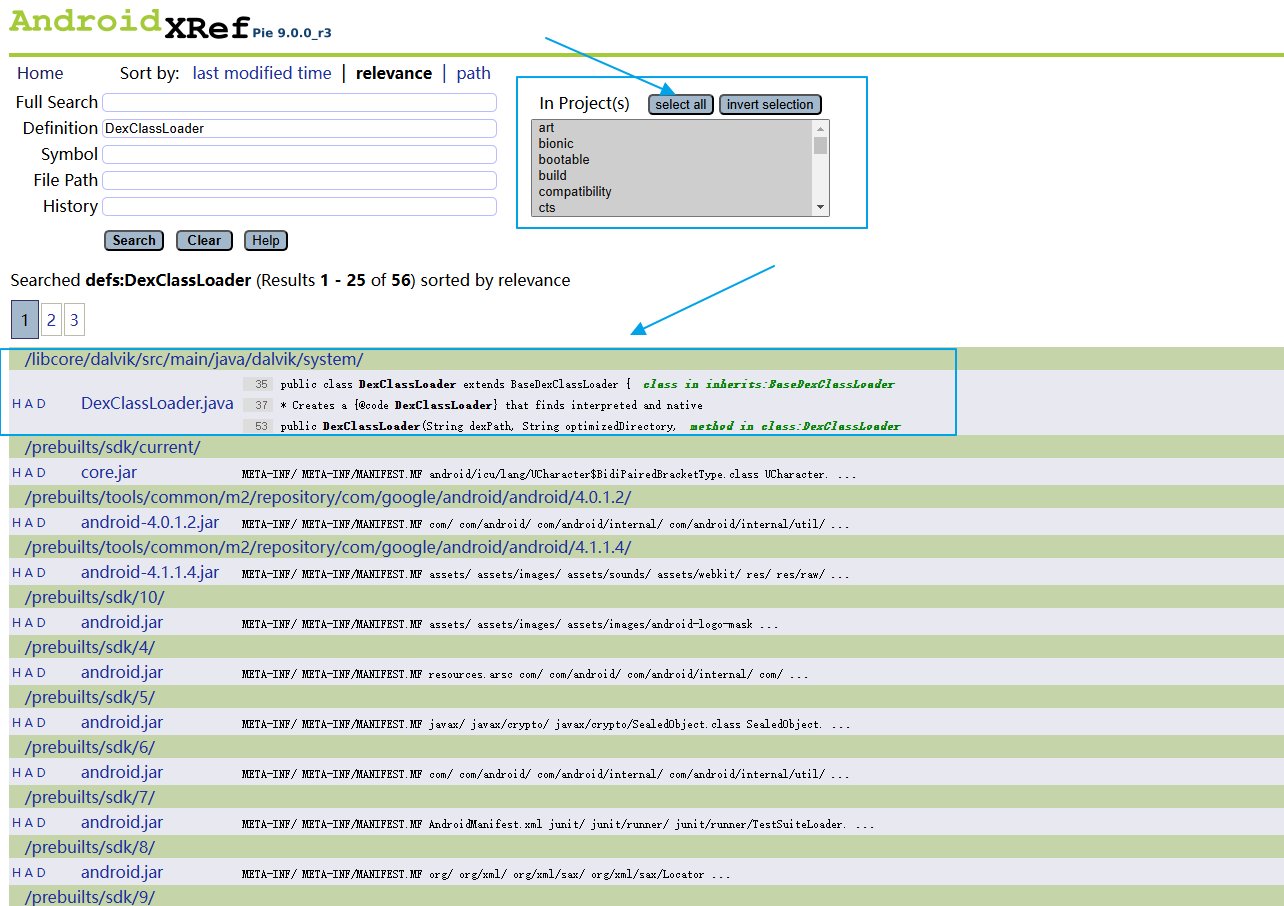Viewport: 1284px width, 906px height.
Task: Sort results by relevance
Action: (394, 73)
